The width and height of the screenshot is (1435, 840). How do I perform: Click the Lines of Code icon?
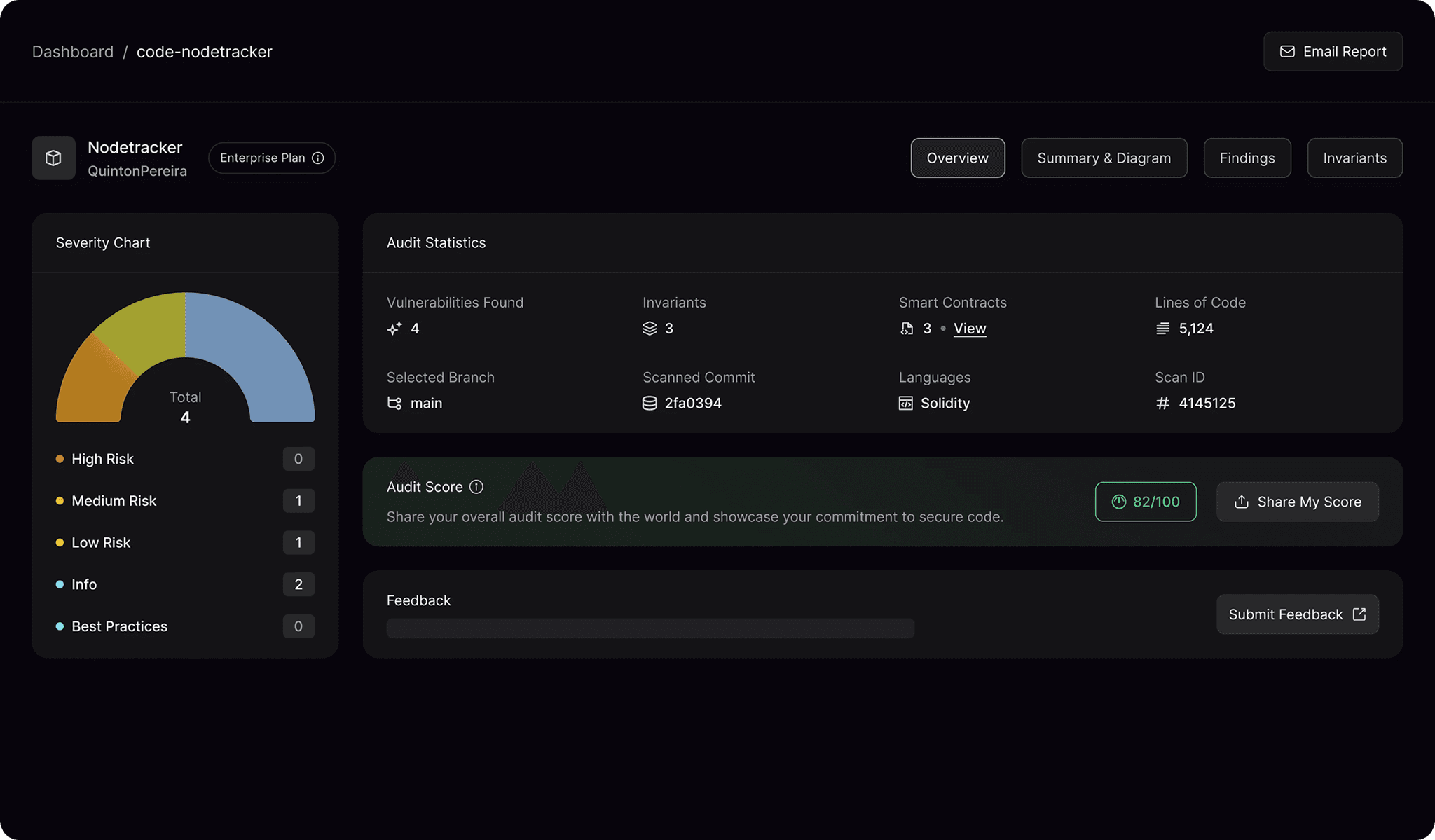click(x=1162, y=329)
